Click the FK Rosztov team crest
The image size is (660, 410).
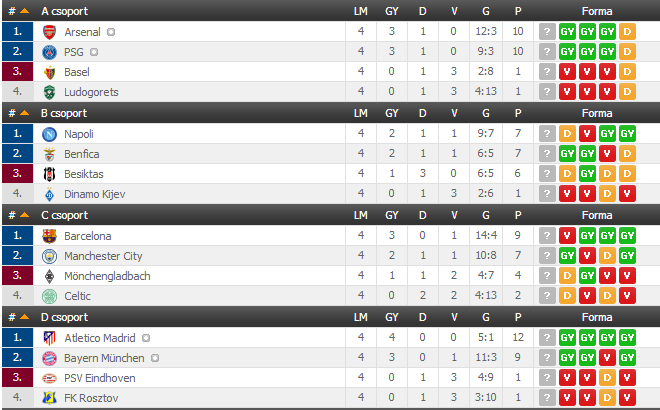point(50,399)
